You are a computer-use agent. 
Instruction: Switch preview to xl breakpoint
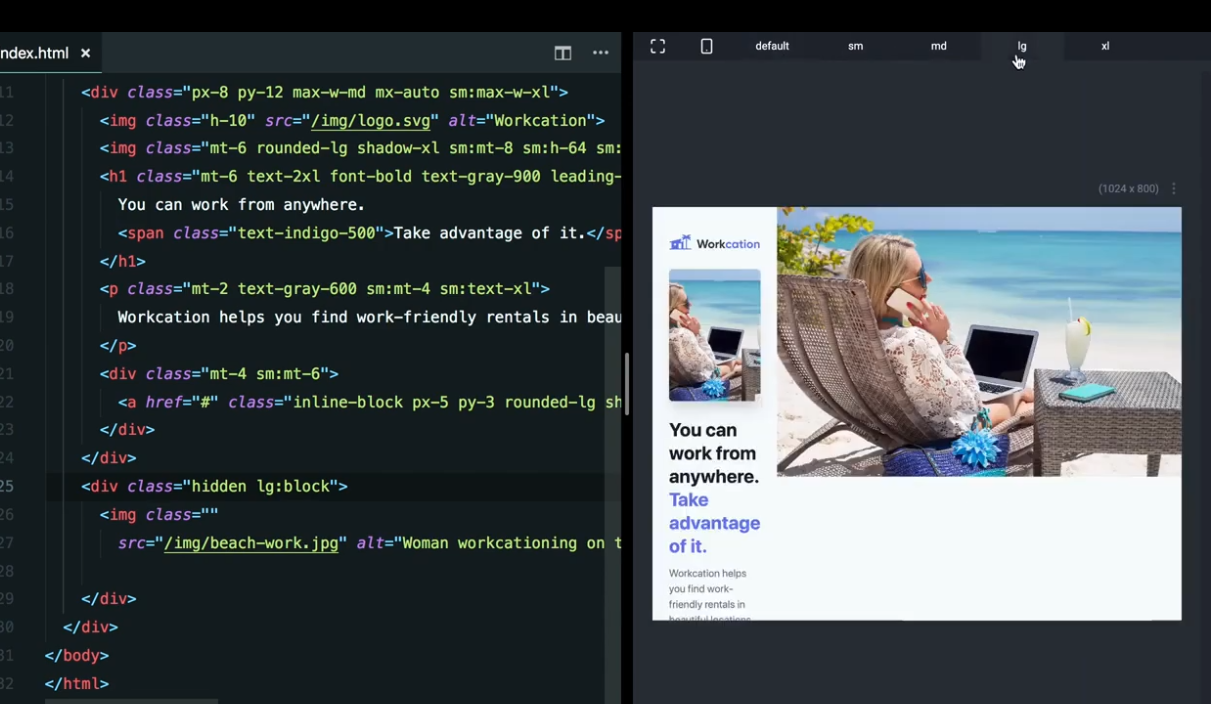click(1105, 46)
